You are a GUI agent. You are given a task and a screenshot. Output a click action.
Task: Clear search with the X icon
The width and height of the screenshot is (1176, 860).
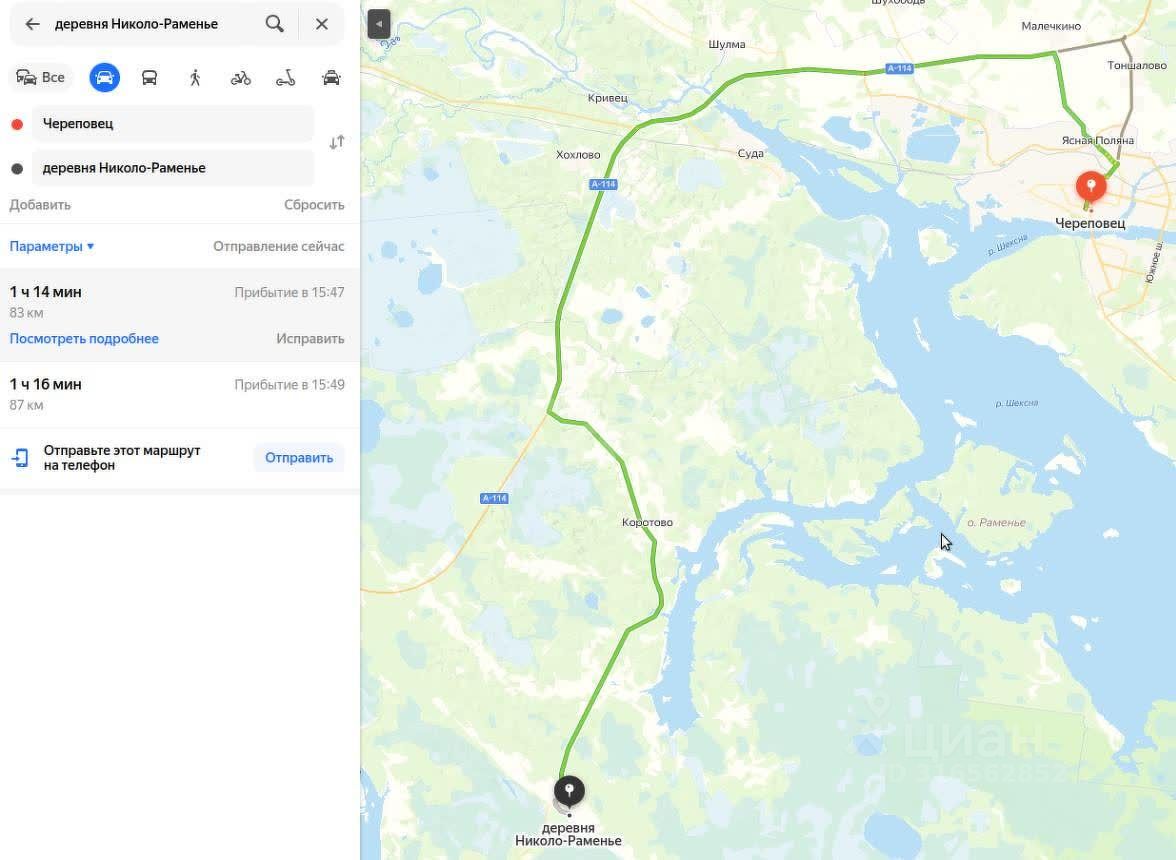(x=322, y=24)
